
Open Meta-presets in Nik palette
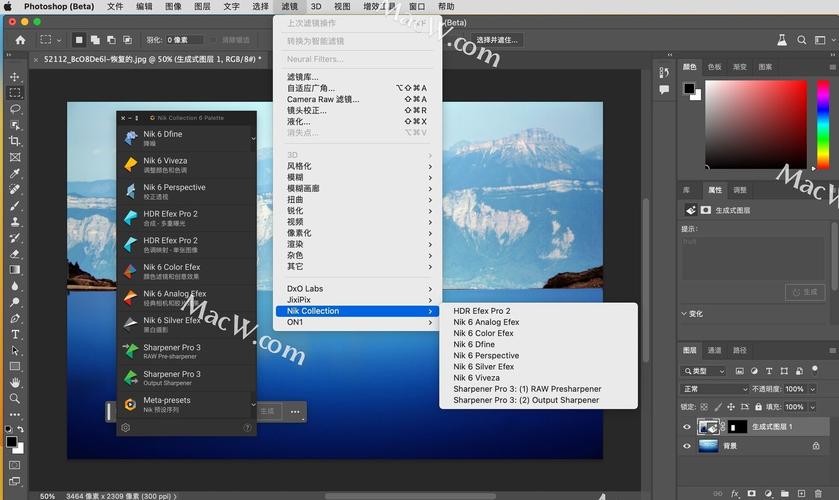185,405
